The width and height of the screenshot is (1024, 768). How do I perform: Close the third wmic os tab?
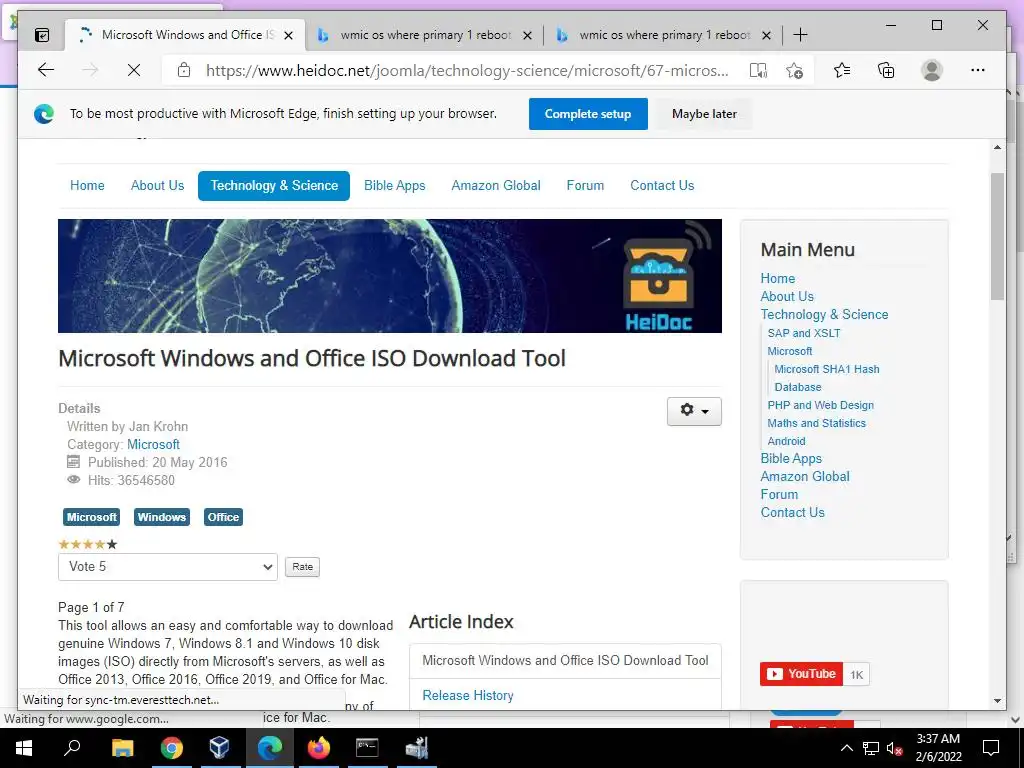[x=767, y=35]
